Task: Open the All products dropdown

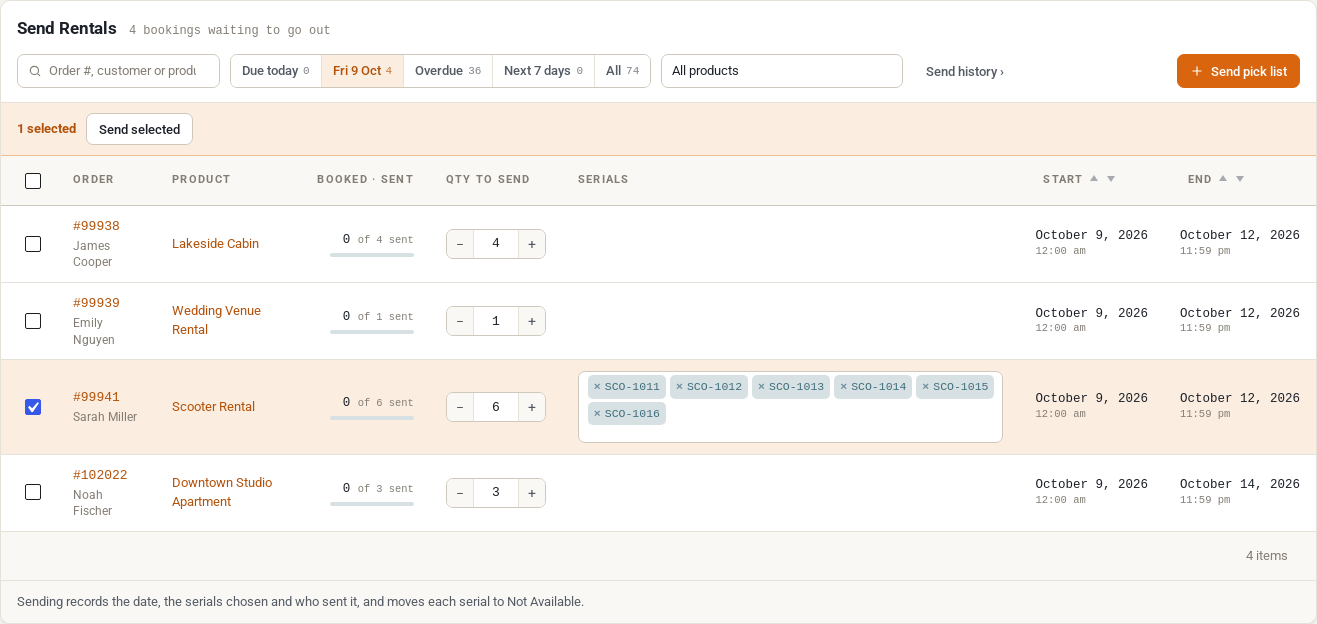Action: pyautogui.click(x=782, y=71)
